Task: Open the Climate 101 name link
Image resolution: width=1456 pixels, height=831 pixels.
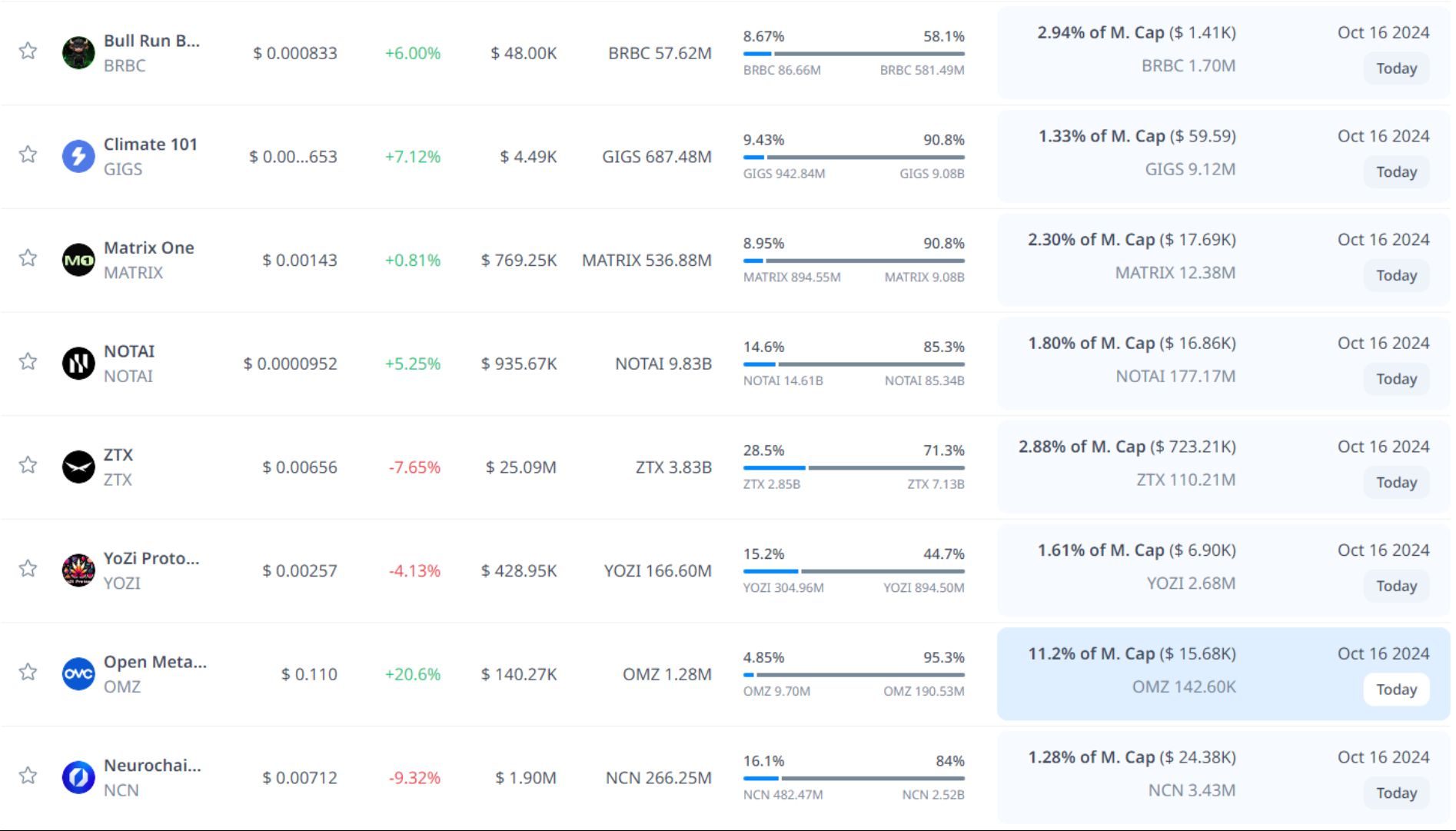Action: pos(151,145)
